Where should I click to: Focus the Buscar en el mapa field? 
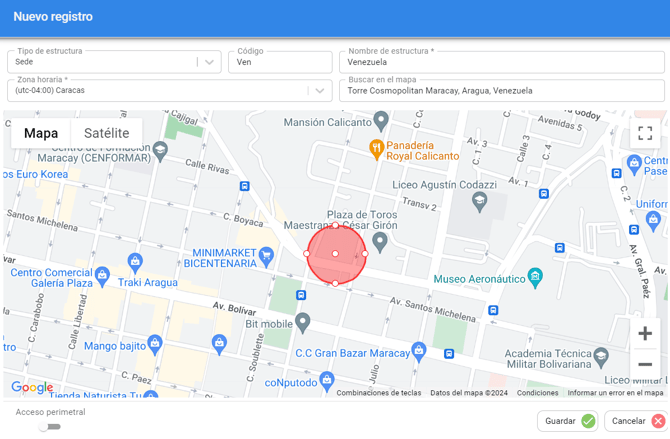coord(502,91)
